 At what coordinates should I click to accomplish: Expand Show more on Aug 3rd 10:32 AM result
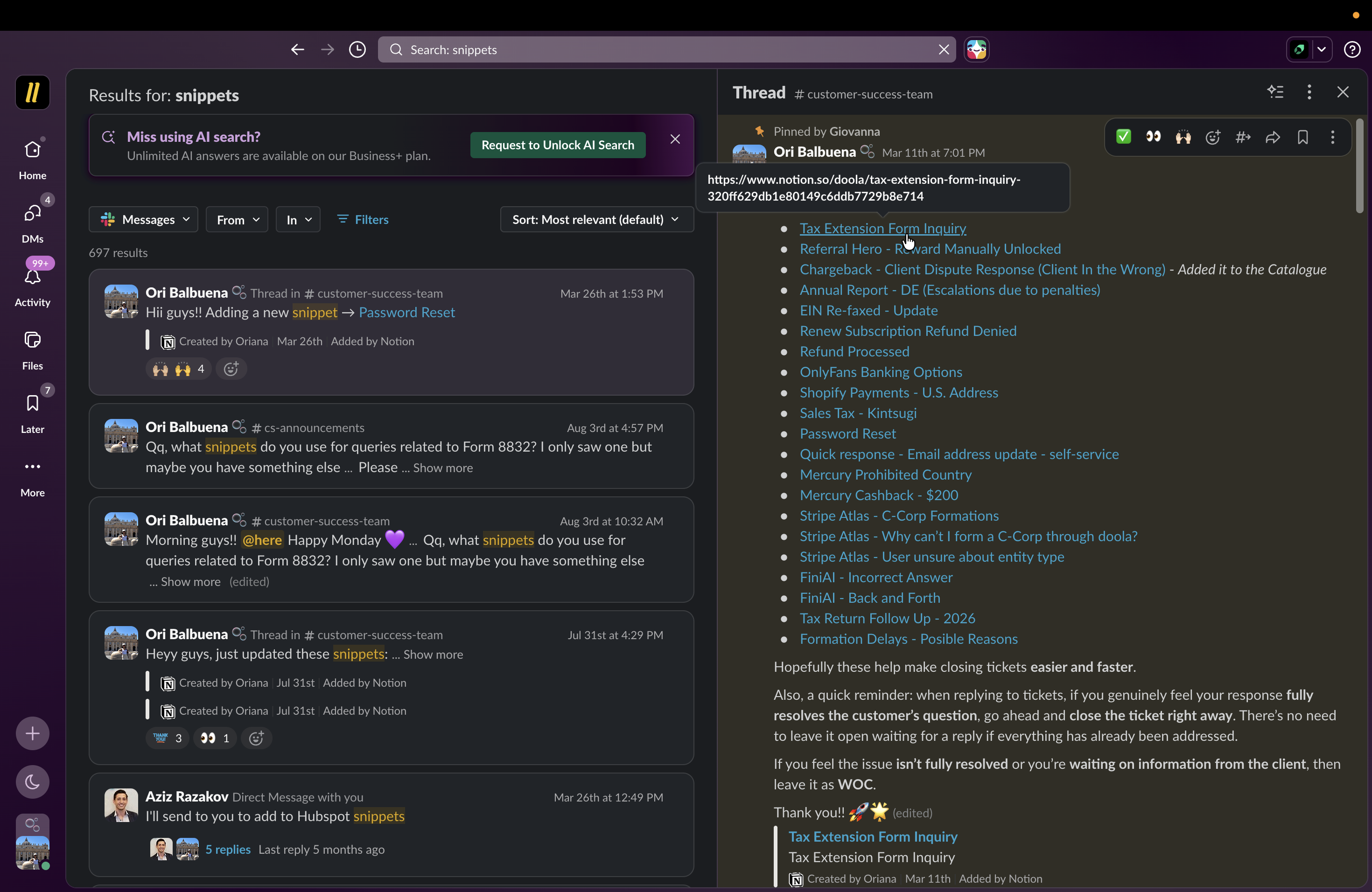[x=190, y=582]
